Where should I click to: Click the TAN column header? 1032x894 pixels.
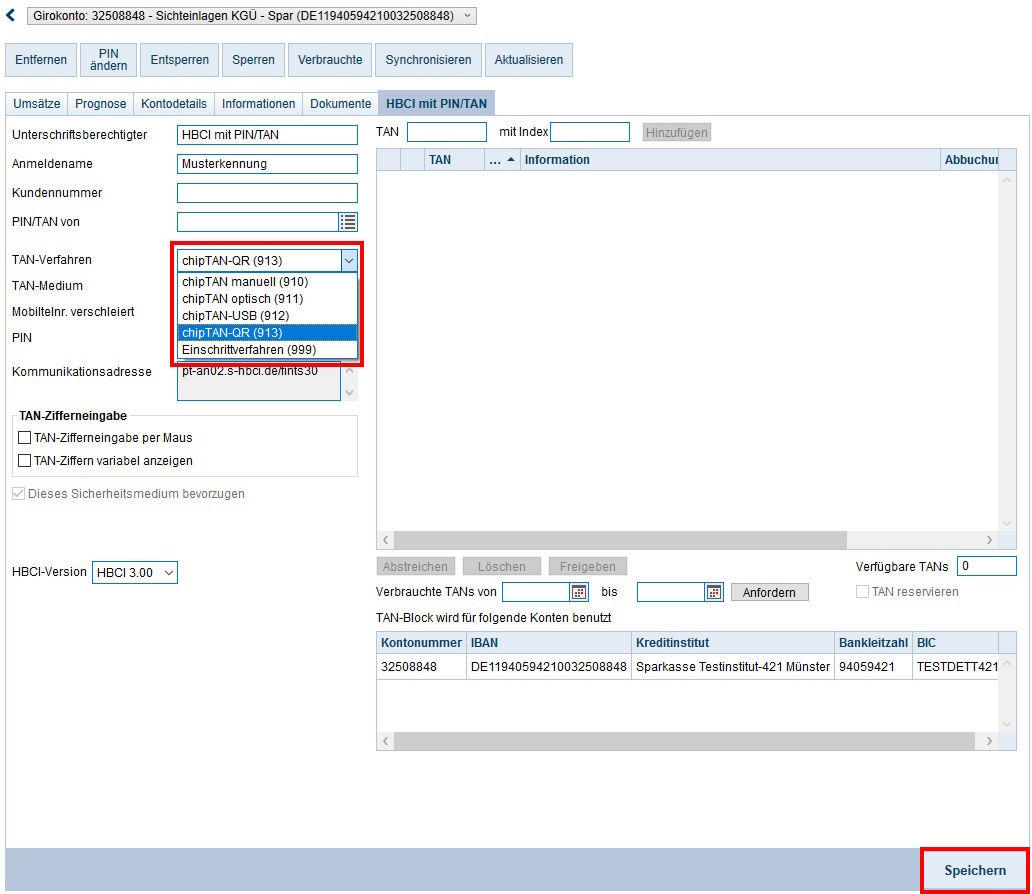point(454,160)
